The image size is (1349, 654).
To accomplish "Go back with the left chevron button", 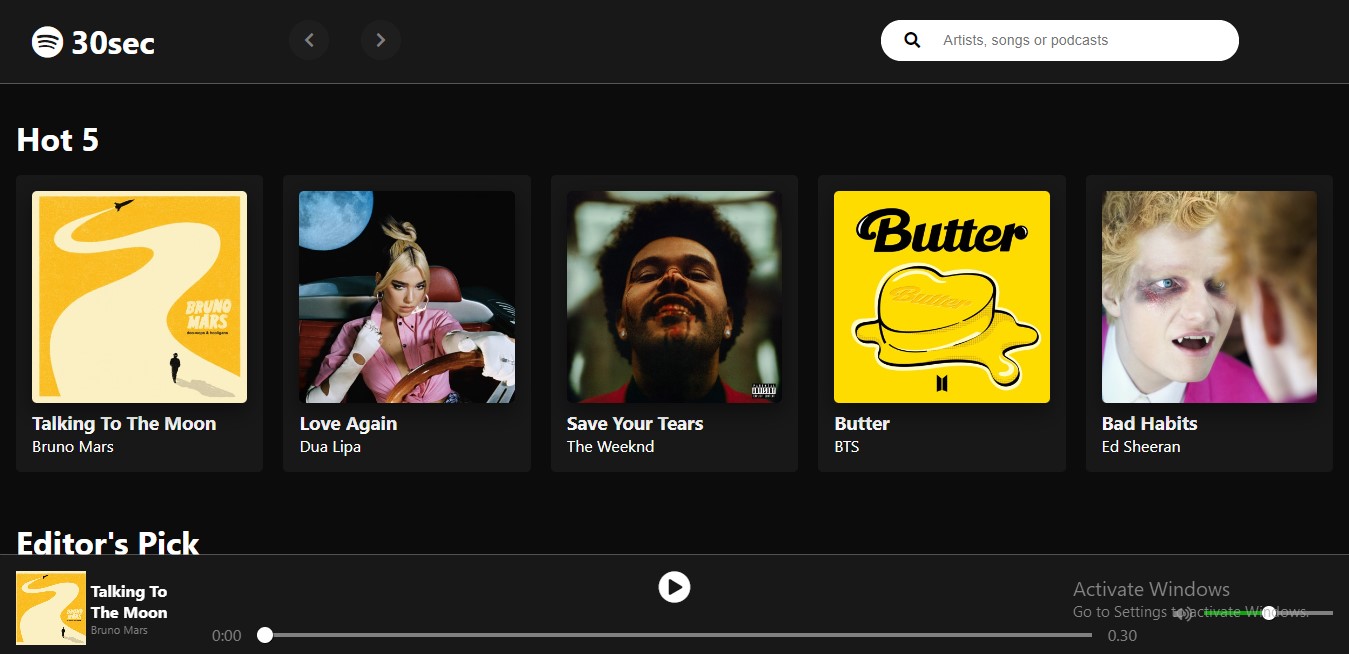I will pyautogui.click(x=309, y=40).
